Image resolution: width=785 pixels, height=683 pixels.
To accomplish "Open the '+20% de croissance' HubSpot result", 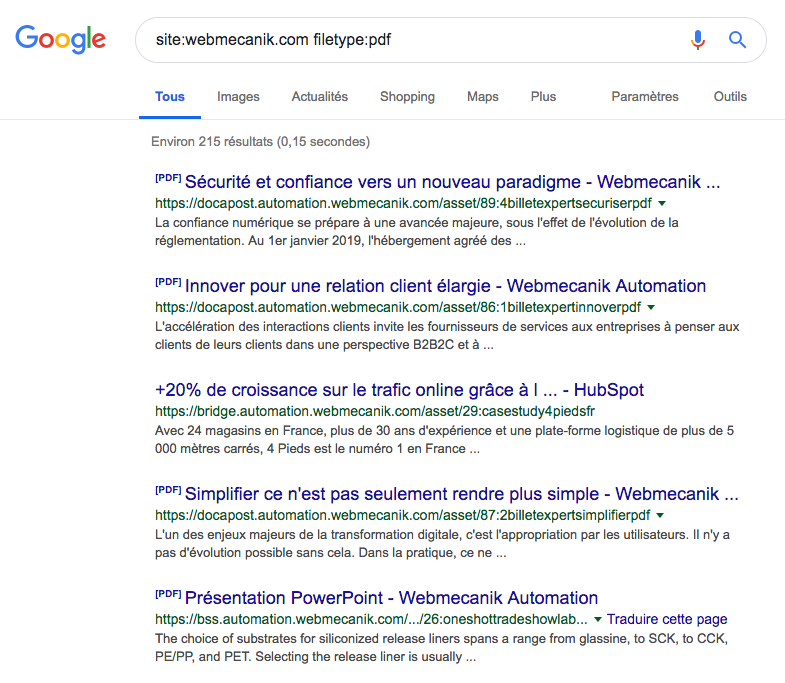I will 399,390.
